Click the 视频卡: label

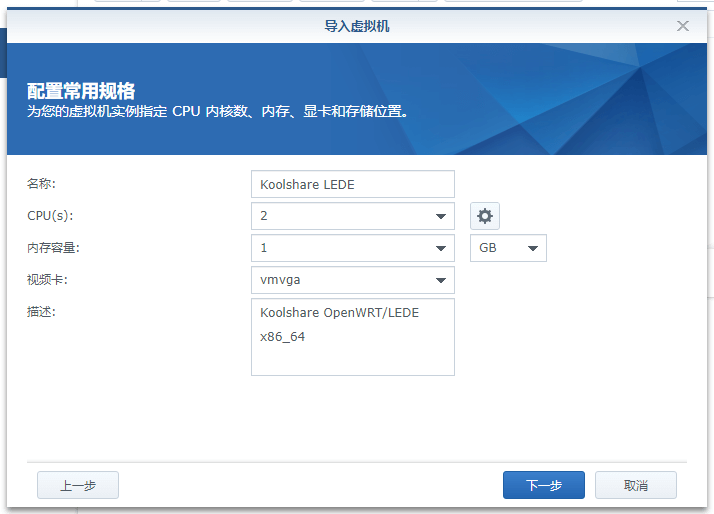47,280
